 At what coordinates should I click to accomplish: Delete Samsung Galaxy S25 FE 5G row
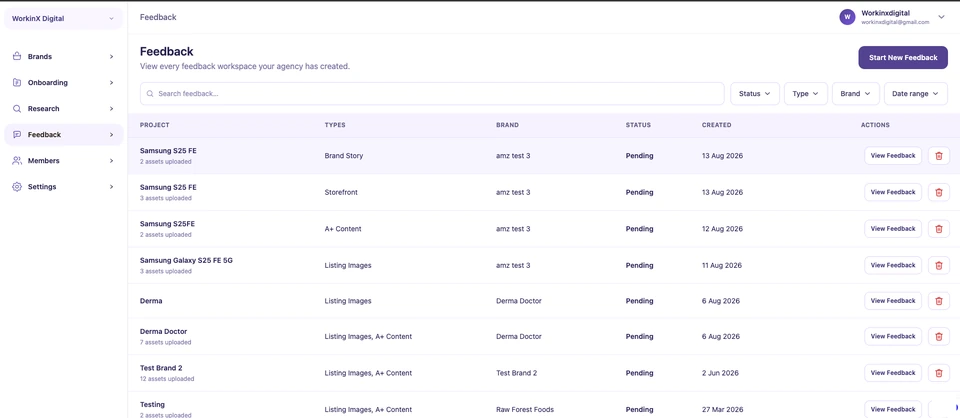pos(939,266)
